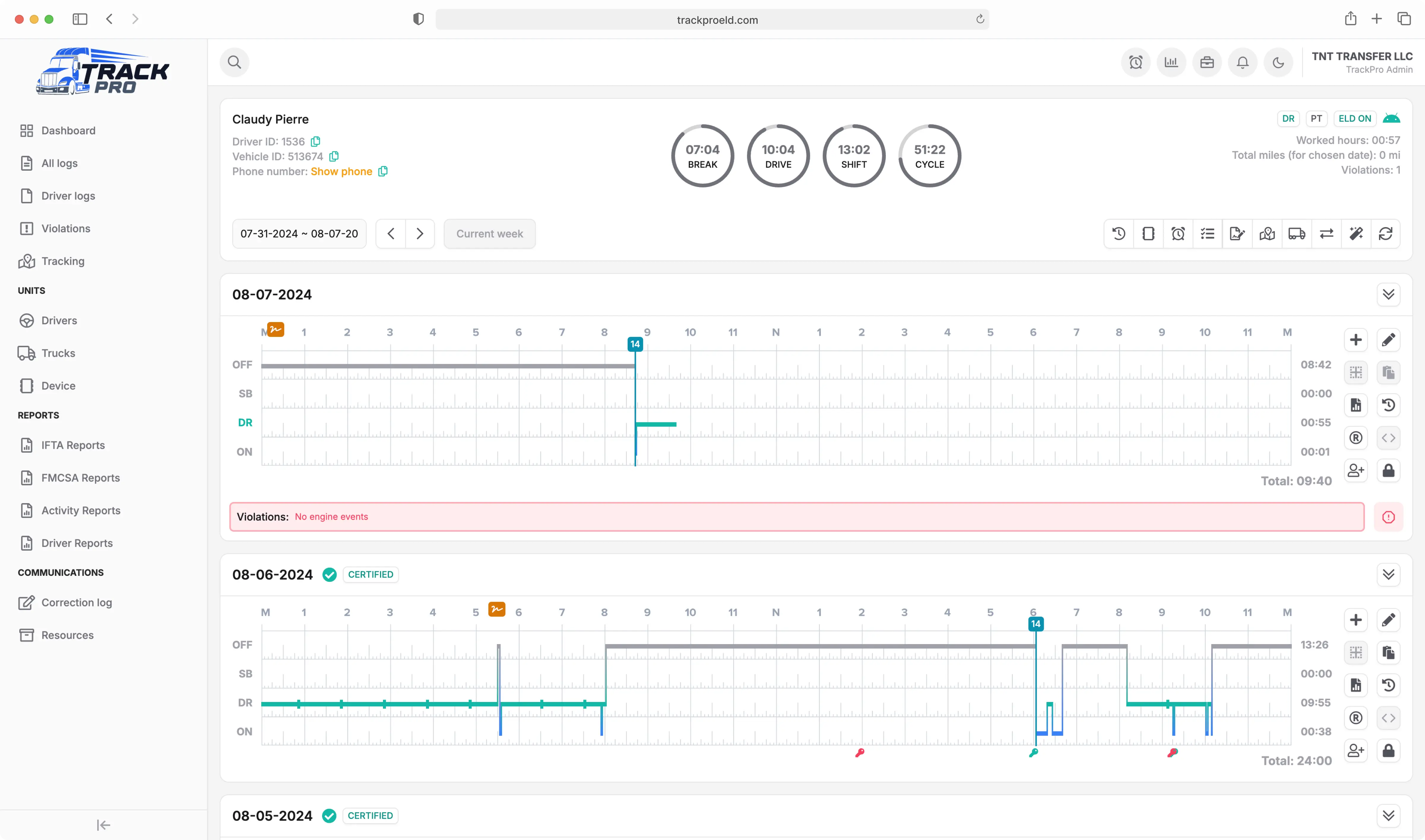Copy the phone number icon
Viewport: 1425px width, 840px height.
[383, 172]
